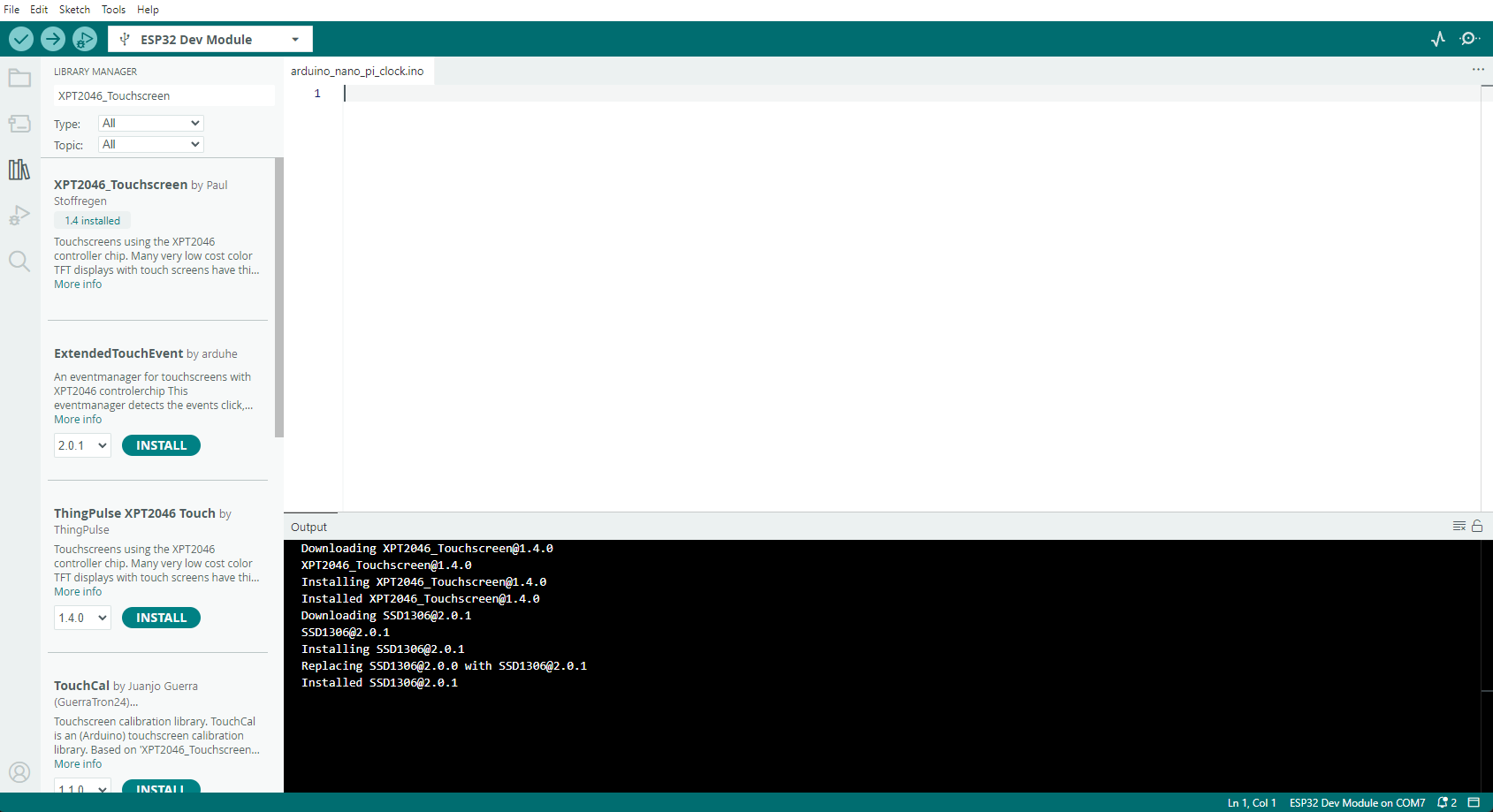1493x812 pixels.
Task: Open the Sketchbook folder panel
Action: point(19,79)
